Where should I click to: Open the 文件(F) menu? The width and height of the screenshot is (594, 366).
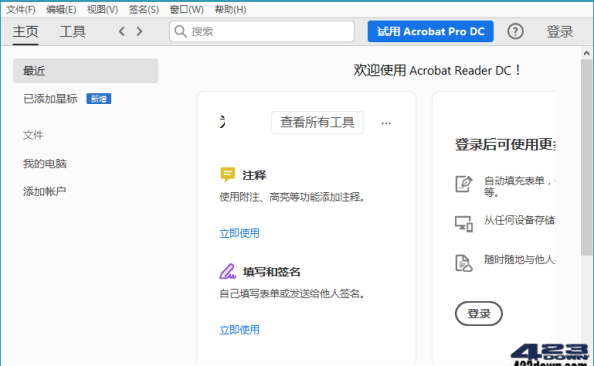21,9
